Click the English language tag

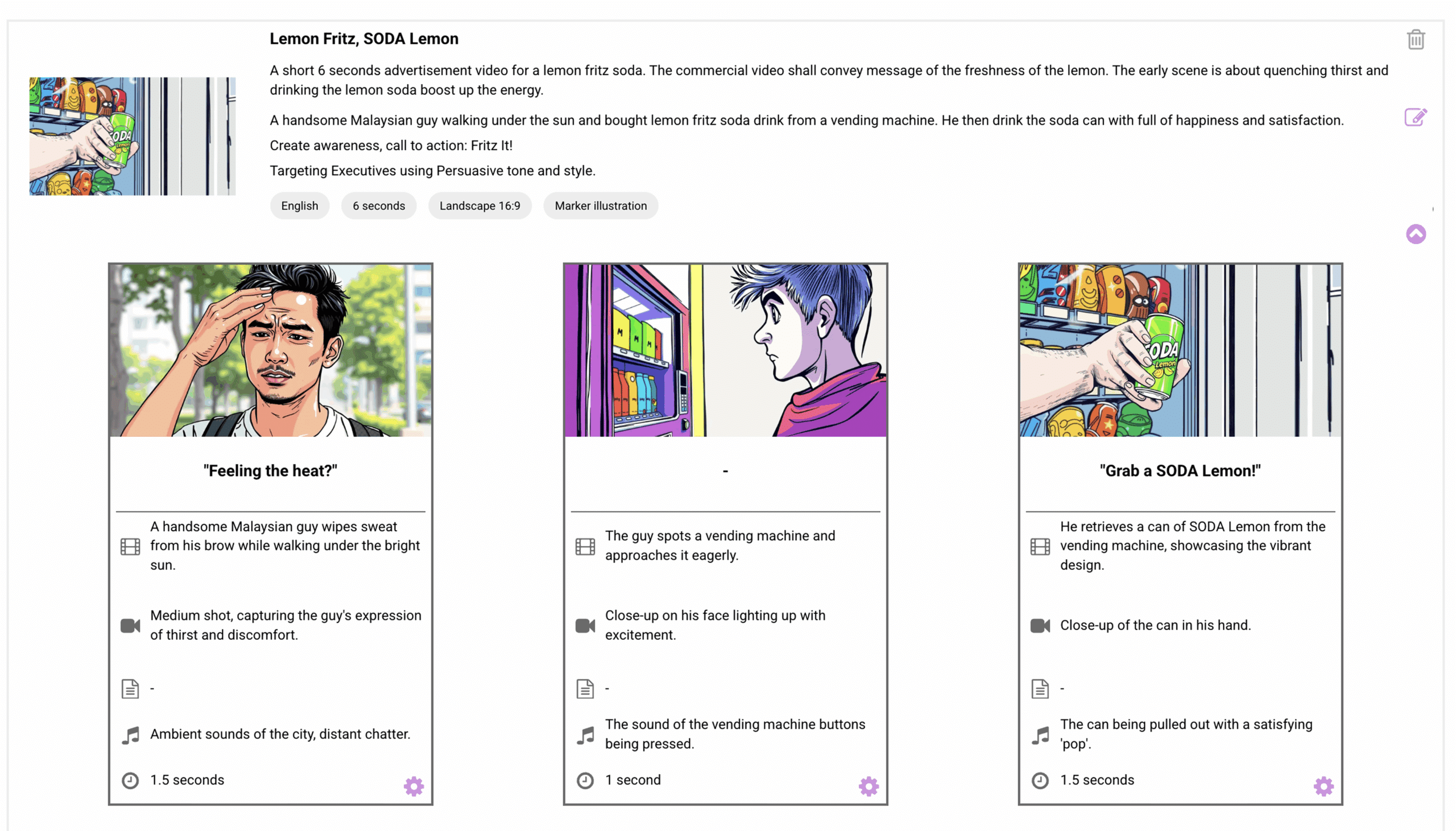(300, 205)
